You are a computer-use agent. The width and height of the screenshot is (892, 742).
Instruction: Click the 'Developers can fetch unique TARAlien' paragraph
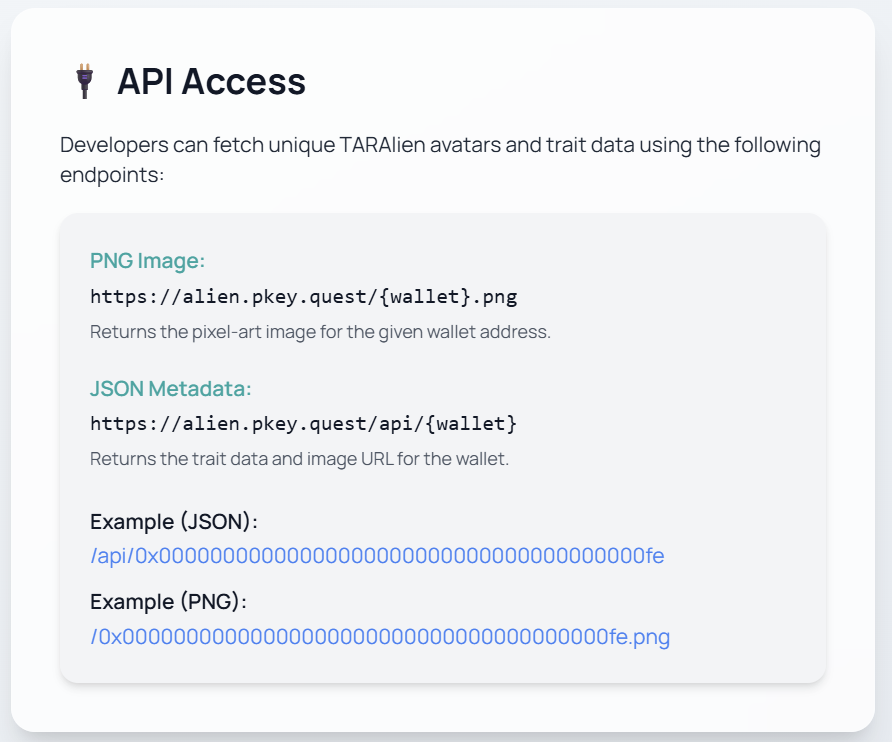pyautogui.click(x=440, y=159)
